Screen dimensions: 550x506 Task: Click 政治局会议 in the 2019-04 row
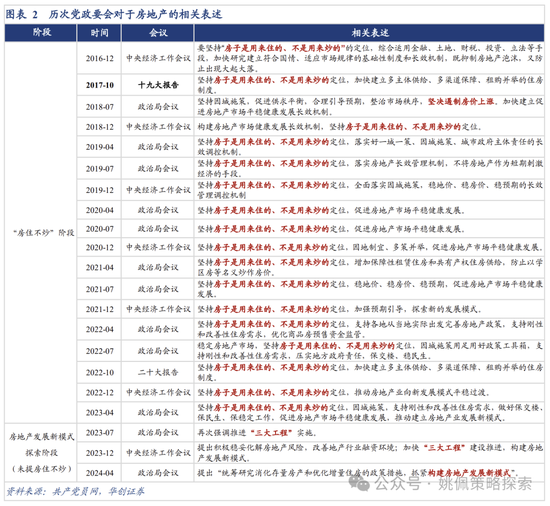(x=158, y=147)
